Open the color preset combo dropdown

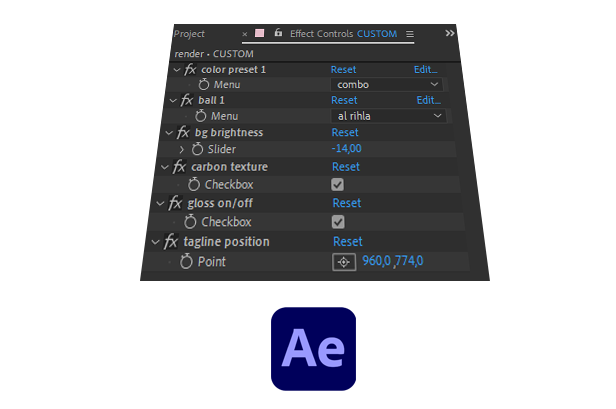pyautogui.click(x=388, y=85)
